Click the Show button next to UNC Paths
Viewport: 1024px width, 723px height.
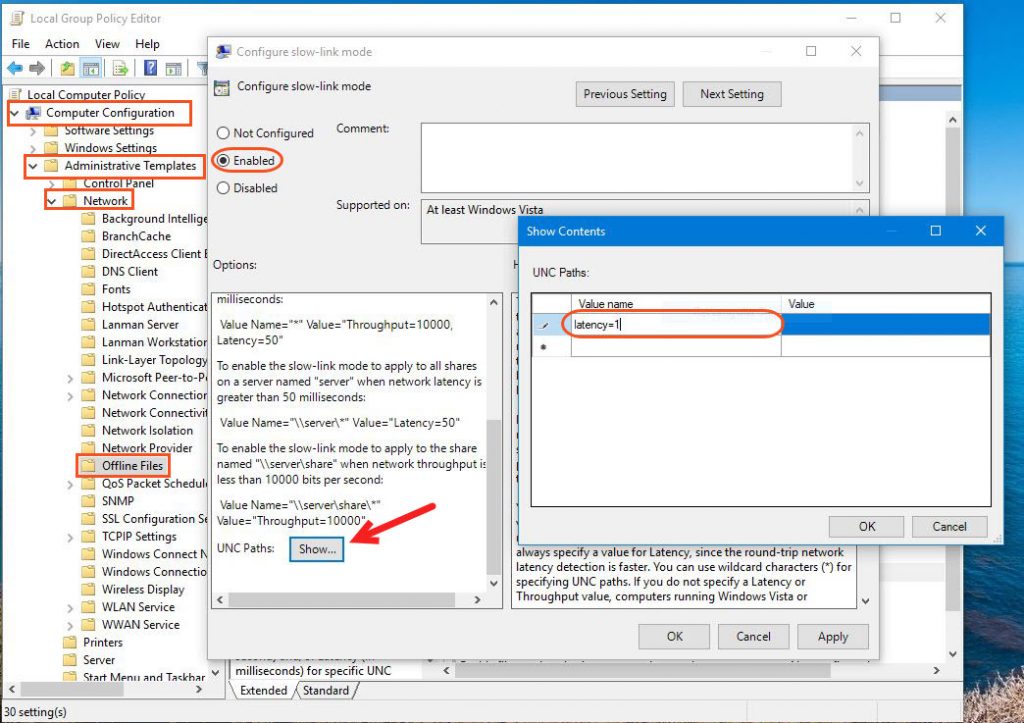316,549
